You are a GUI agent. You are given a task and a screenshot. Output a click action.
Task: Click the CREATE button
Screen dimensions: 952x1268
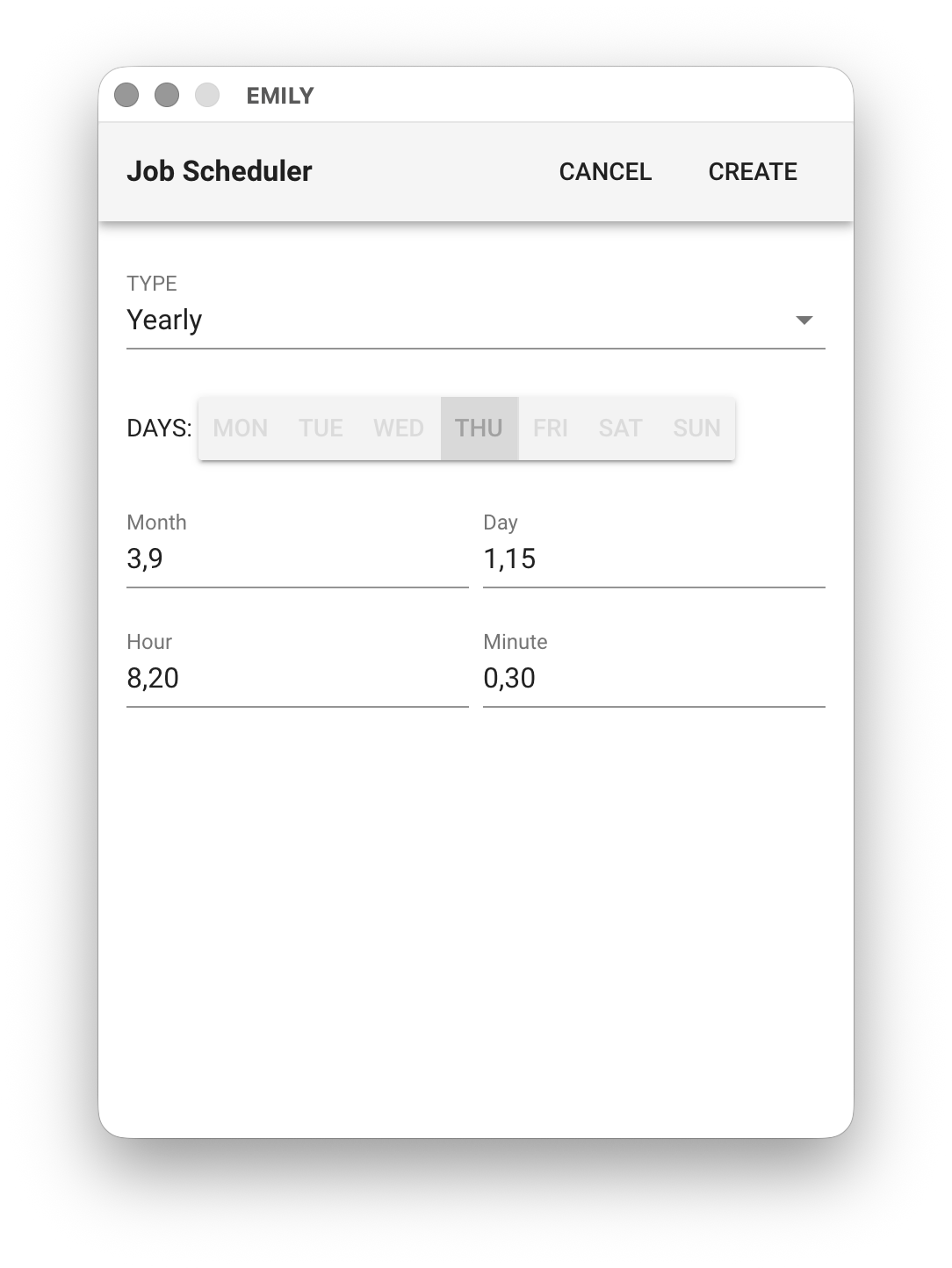(753, 171)
